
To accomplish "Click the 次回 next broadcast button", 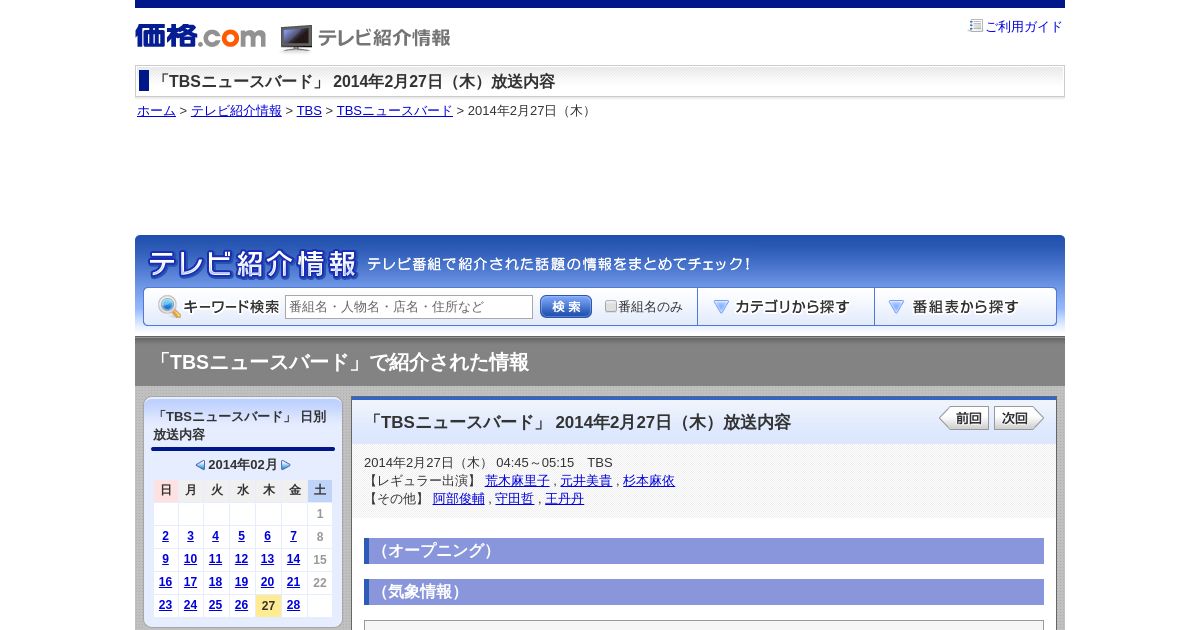I will tap(1018, 418).
